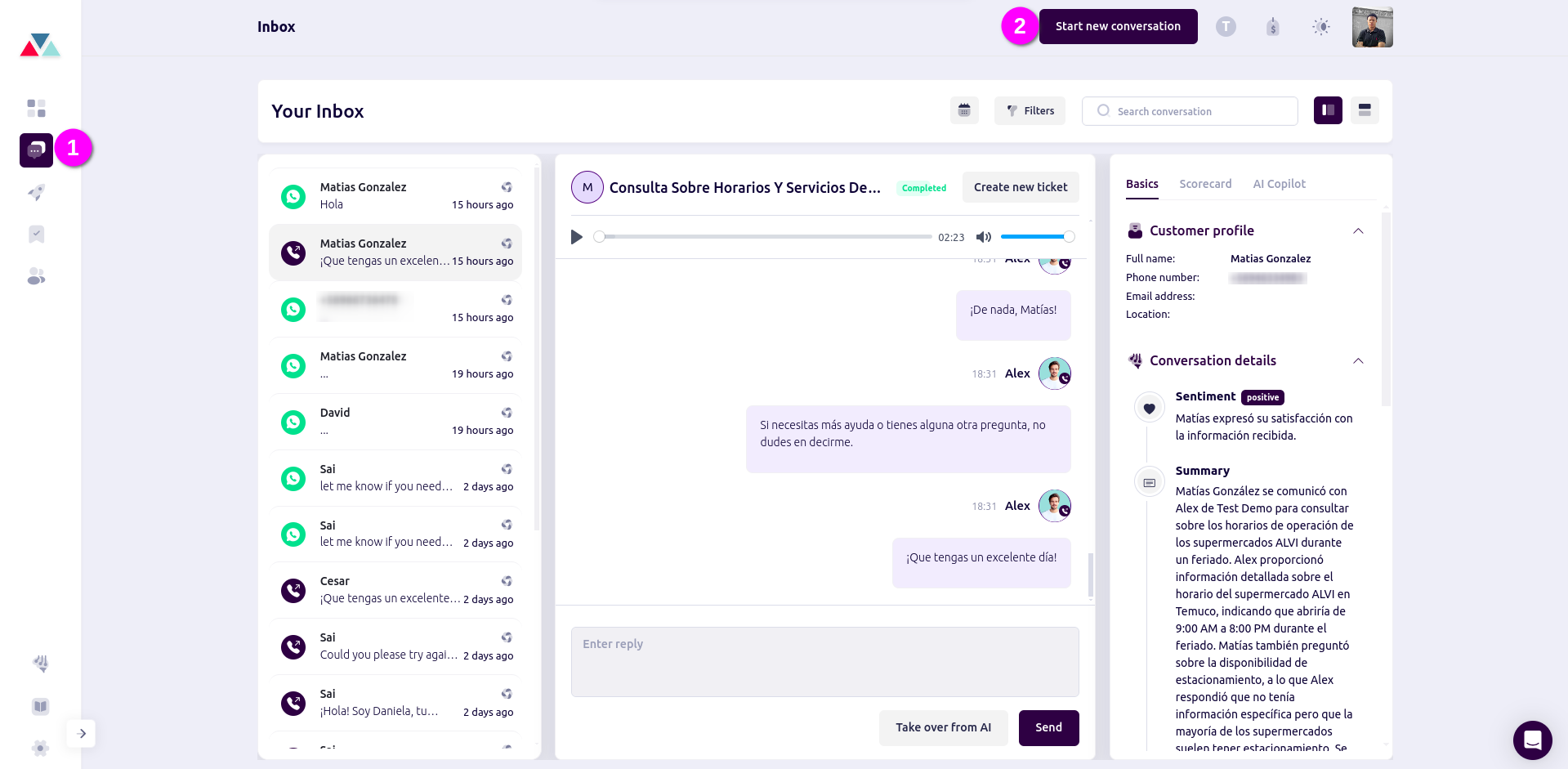This screenshot has height=769, width=1568.
Task: Click the status icon on Matias 'Hola' row
Action: click(x=507, y=187)
